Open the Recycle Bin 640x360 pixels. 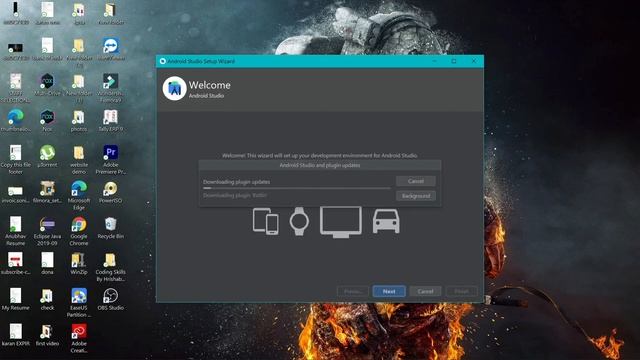coord(111,228)
